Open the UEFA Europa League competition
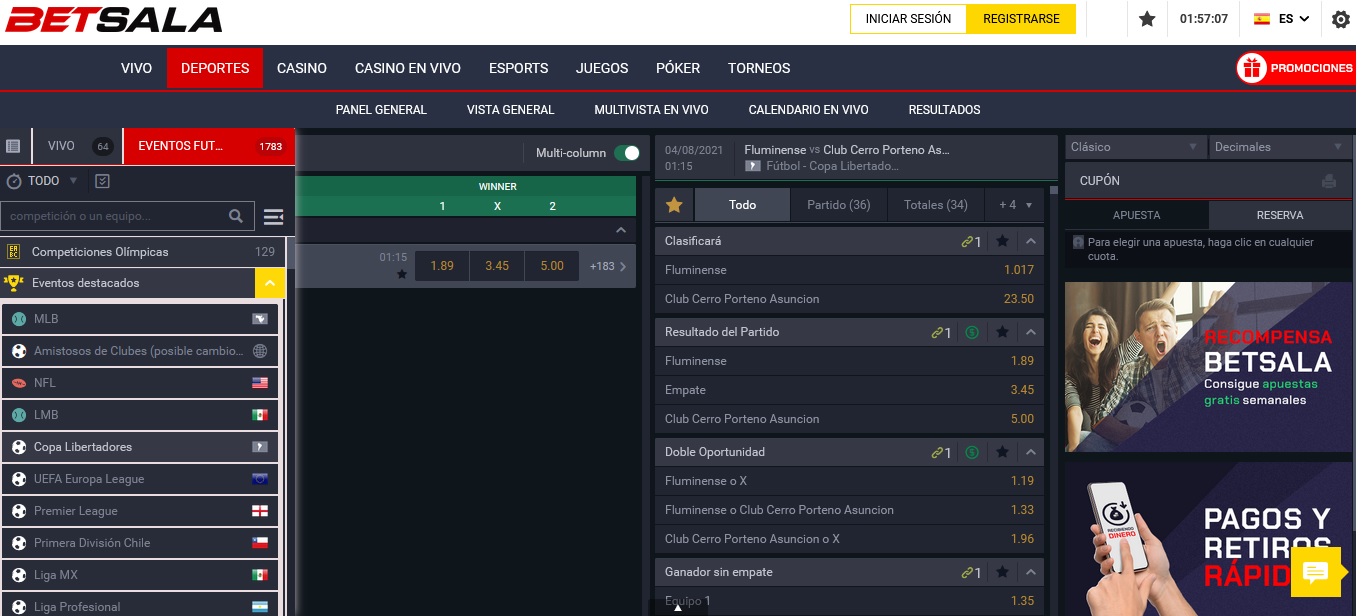The image size is (1366, 616). (x=140, y=479)
